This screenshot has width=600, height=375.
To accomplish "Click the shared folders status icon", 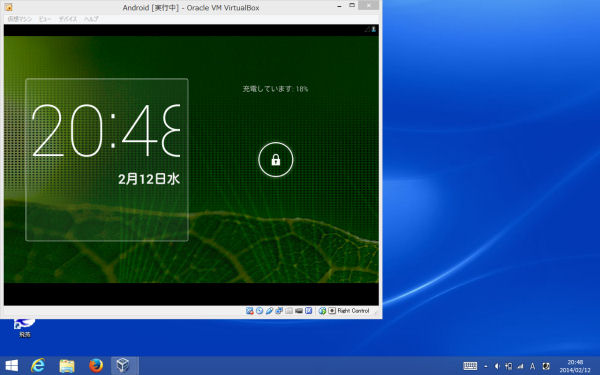I will [289, 311].
